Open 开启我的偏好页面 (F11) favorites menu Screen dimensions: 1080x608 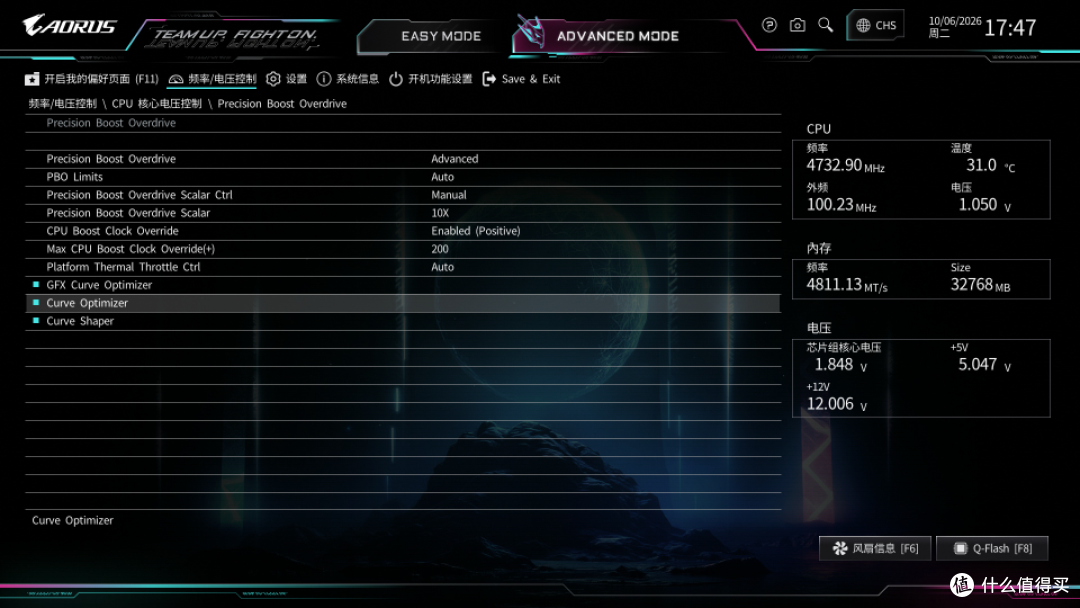92,79
